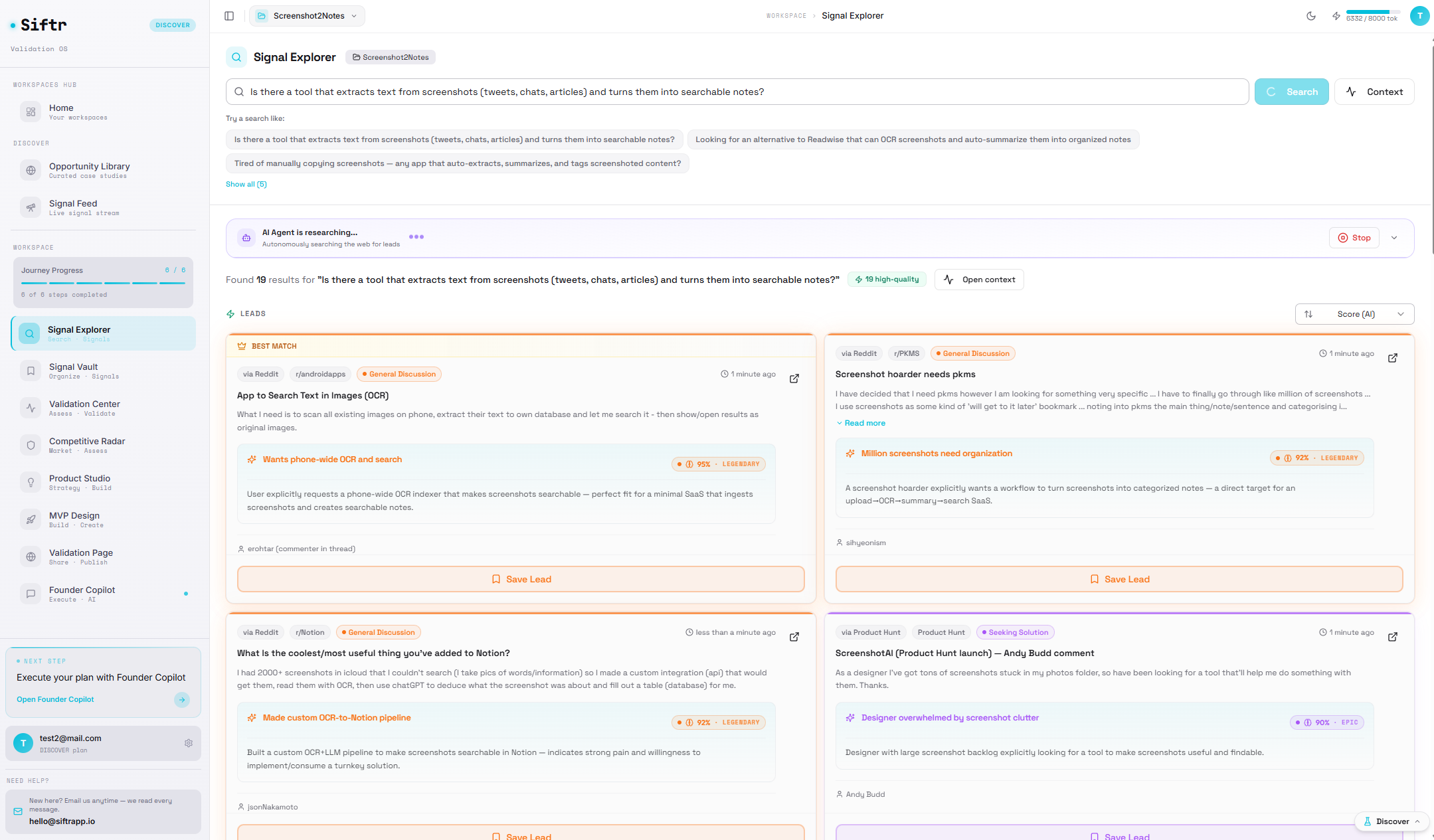
Task: Open external link on ScreenshotAI lead
Action: [1393, 637]
